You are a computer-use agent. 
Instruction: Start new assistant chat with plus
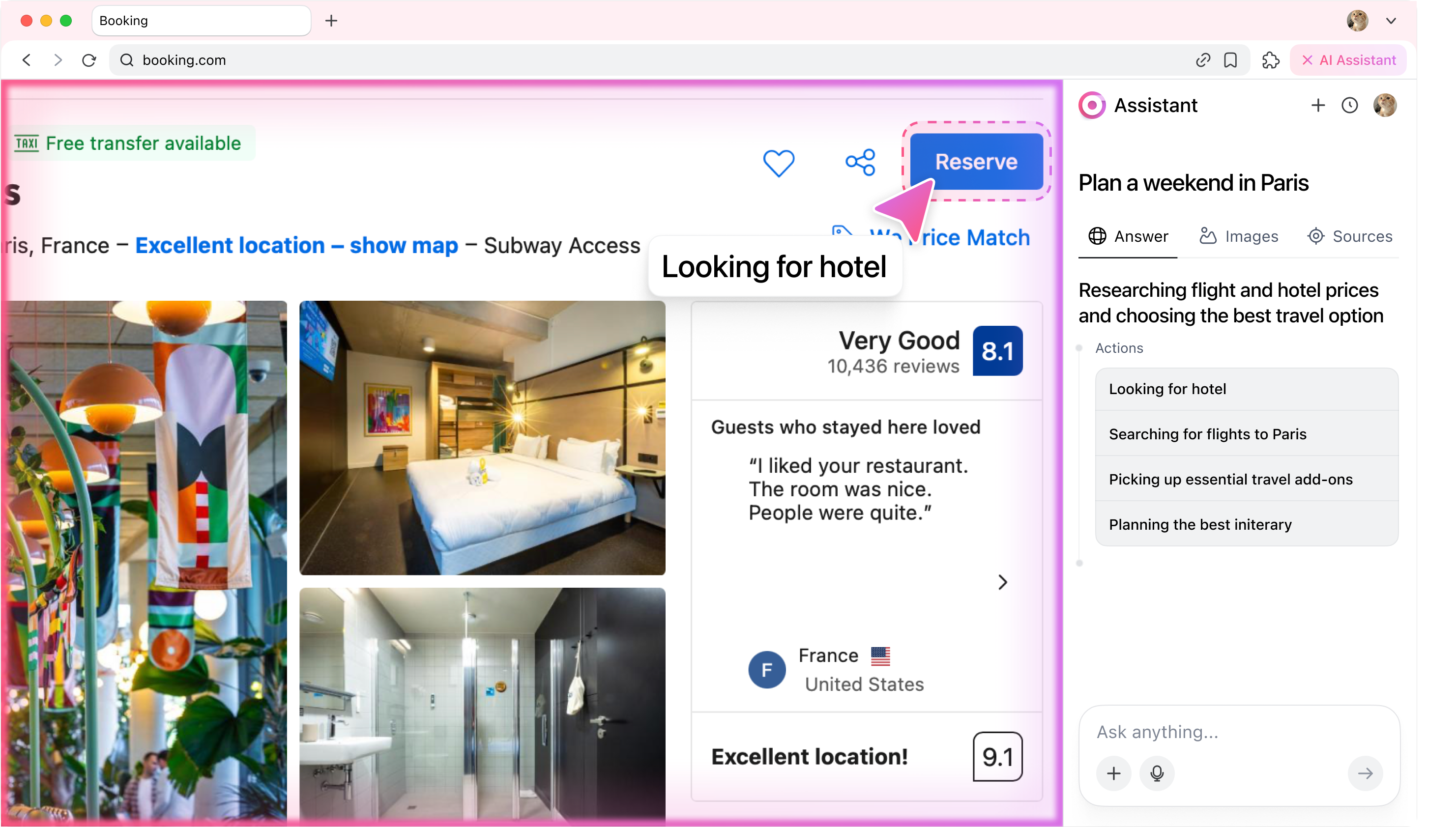pyautogui.click(x=1318, y=105)
